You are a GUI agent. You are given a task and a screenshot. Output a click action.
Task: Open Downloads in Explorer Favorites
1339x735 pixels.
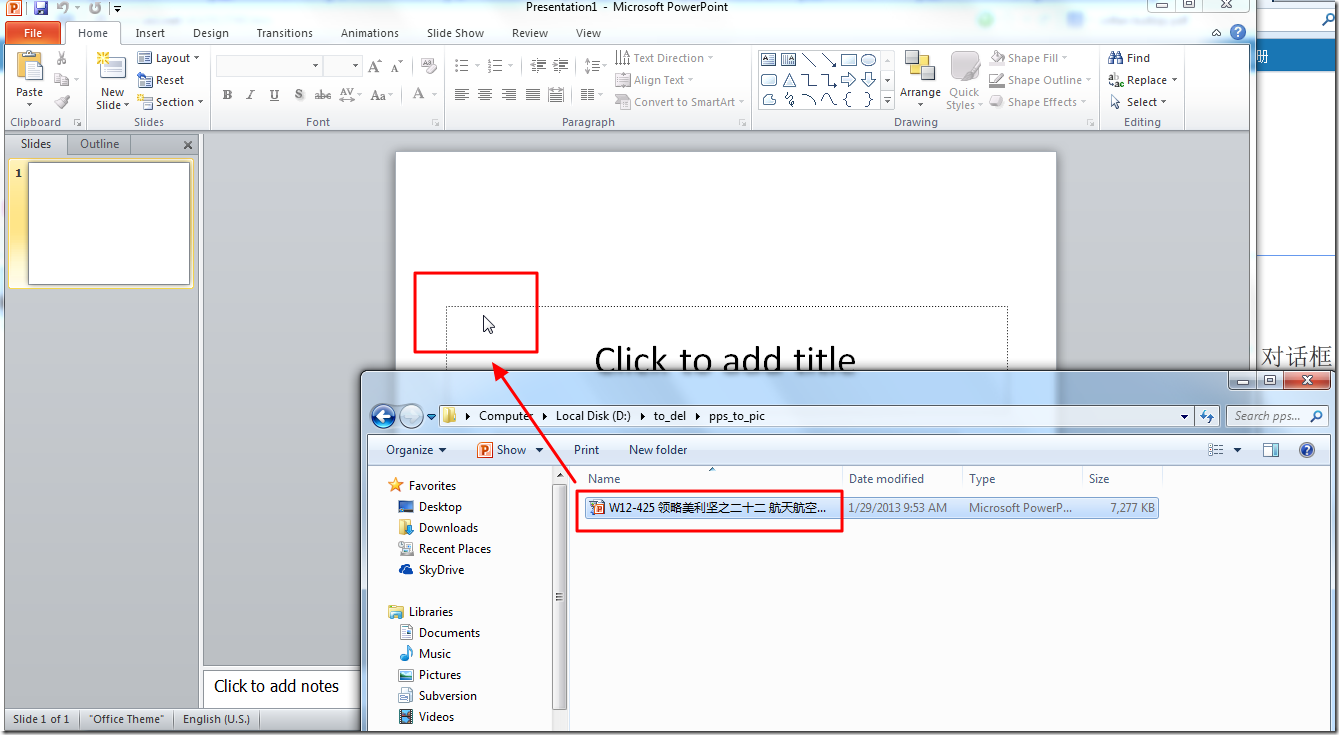coord(448,528)
